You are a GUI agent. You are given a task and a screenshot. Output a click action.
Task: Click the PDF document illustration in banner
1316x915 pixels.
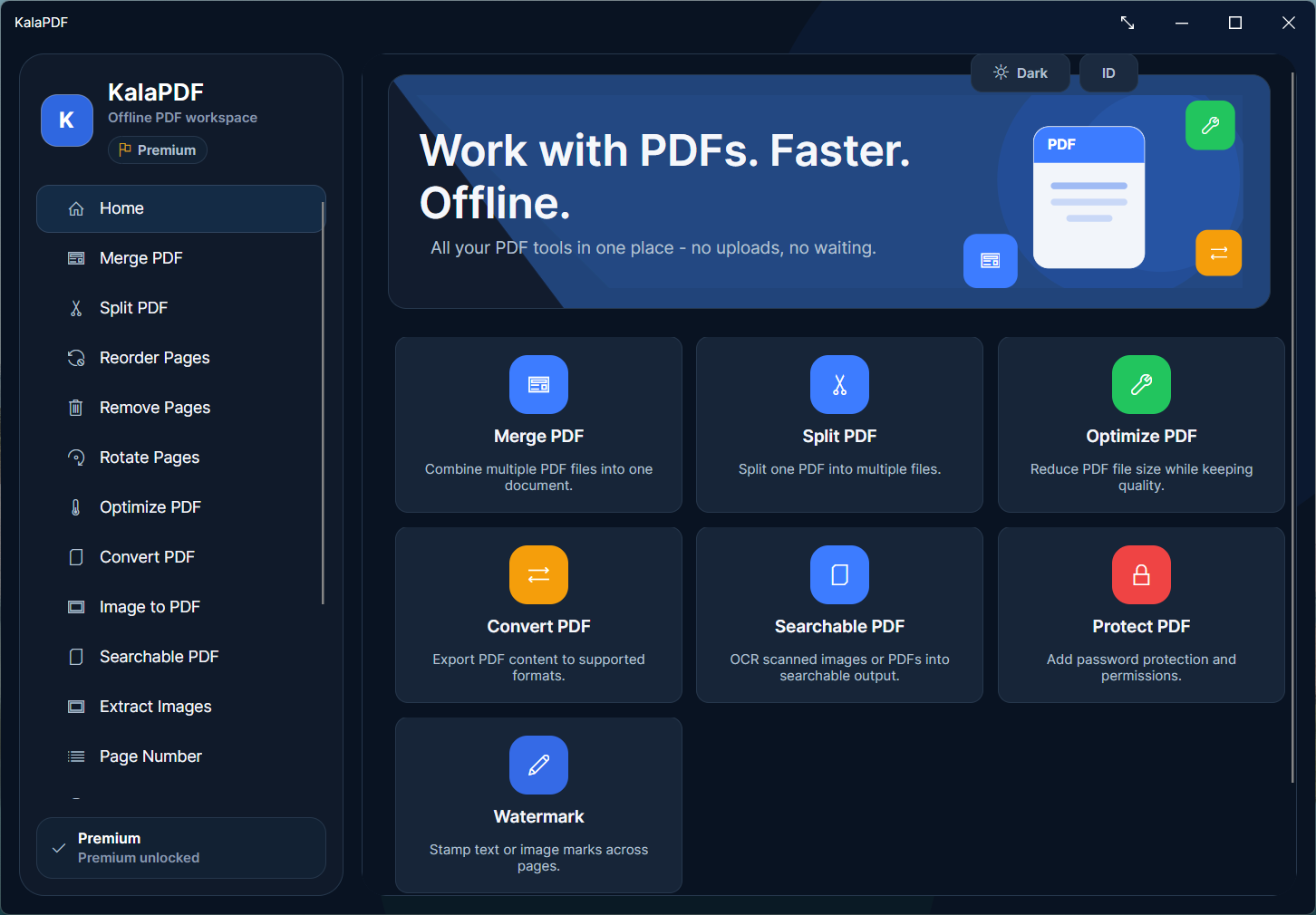[x=1089, y=197]
